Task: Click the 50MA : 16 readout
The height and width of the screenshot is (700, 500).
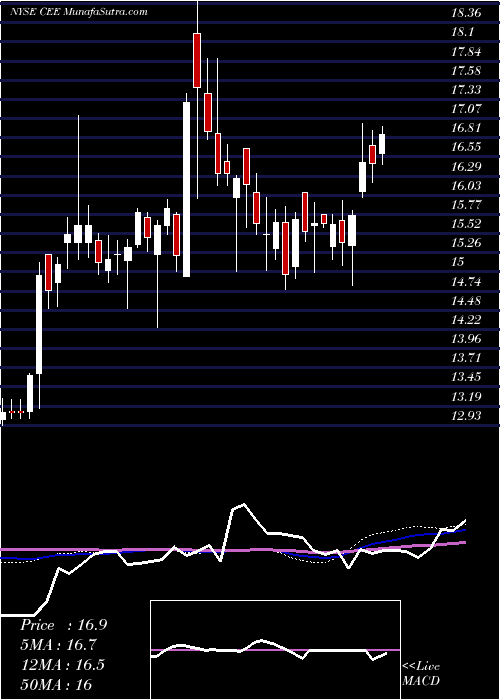Action: pos(56,684)
